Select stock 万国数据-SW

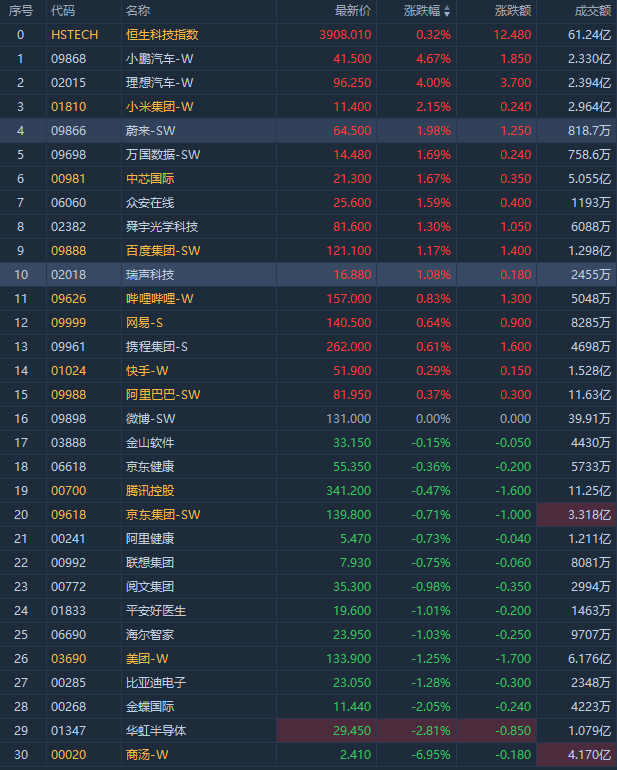tap(163, 155)
